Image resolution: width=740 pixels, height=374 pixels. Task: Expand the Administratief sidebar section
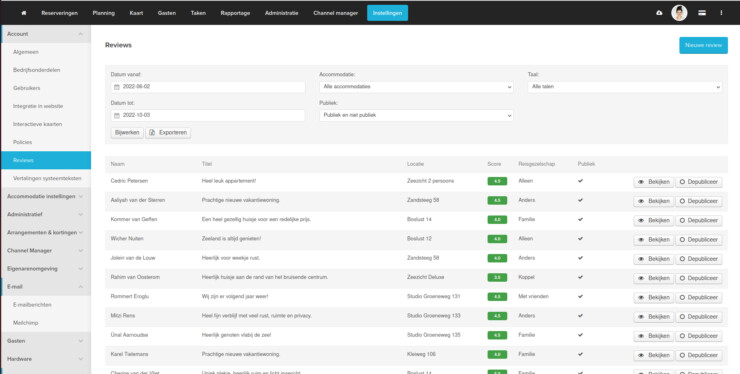(46, 214)
